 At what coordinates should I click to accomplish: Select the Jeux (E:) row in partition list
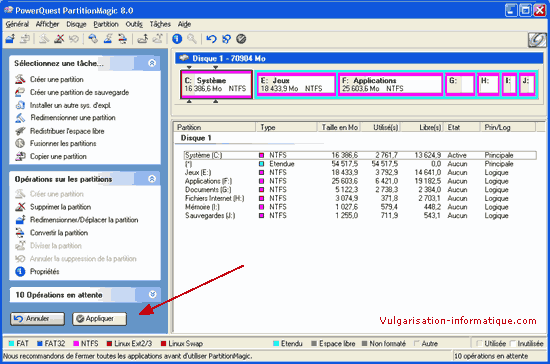coord(360,173)
